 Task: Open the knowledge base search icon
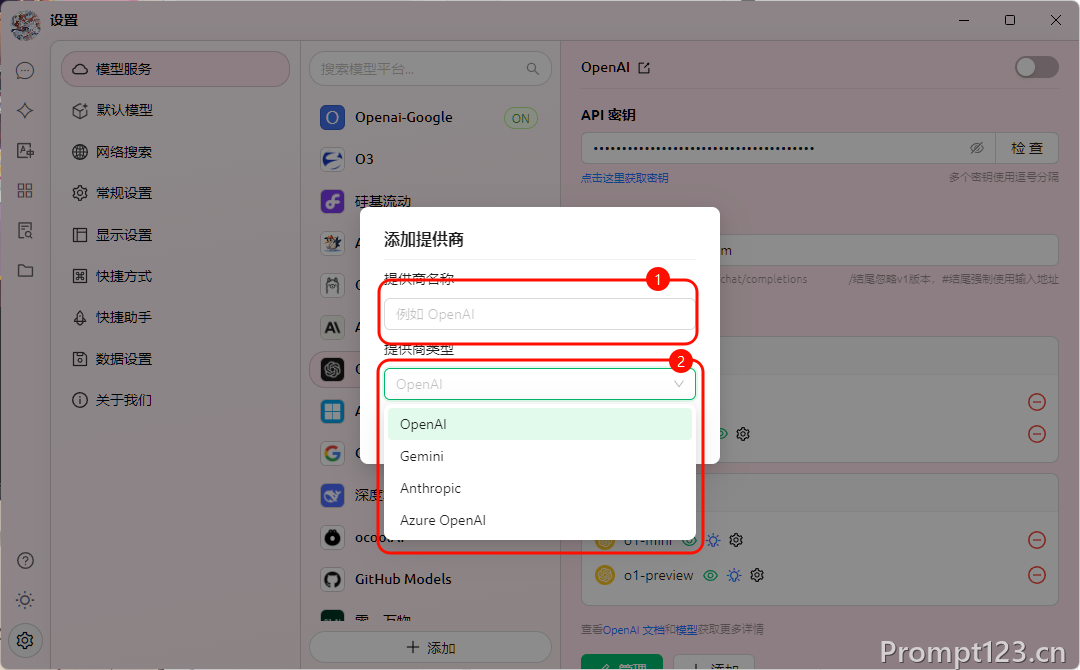coord(25,231)
